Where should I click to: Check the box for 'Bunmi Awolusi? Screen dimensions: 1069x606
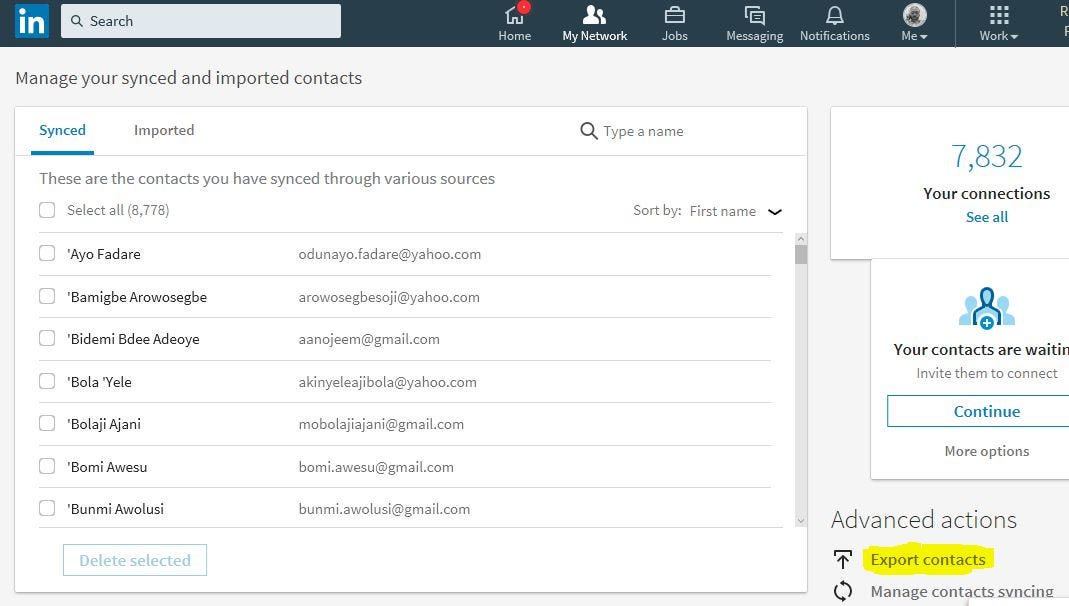47,508
